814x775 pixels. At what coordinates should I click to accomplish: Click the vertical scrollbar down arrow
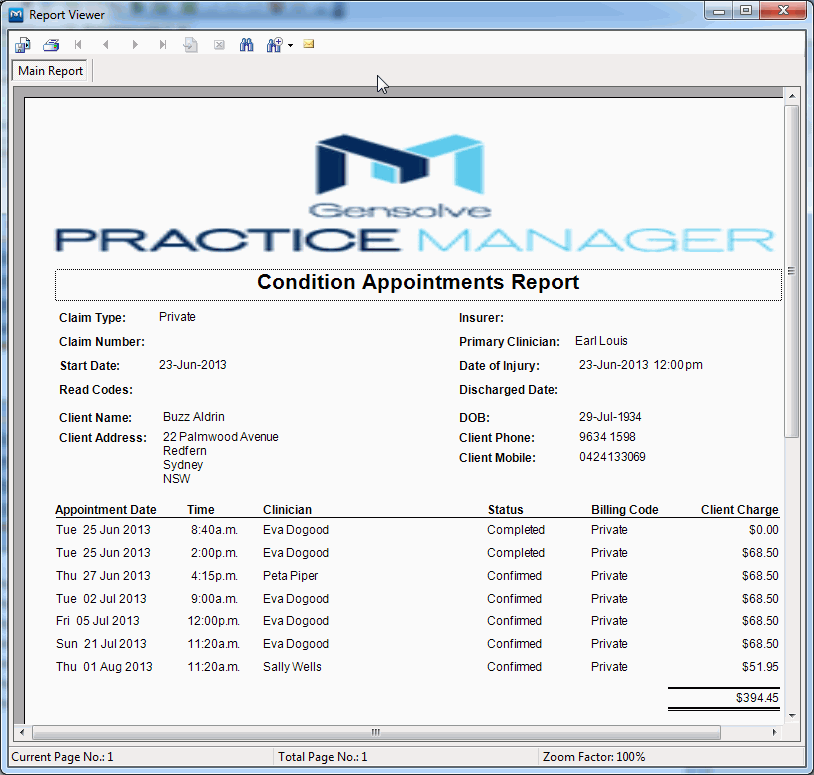click(794, 716)
